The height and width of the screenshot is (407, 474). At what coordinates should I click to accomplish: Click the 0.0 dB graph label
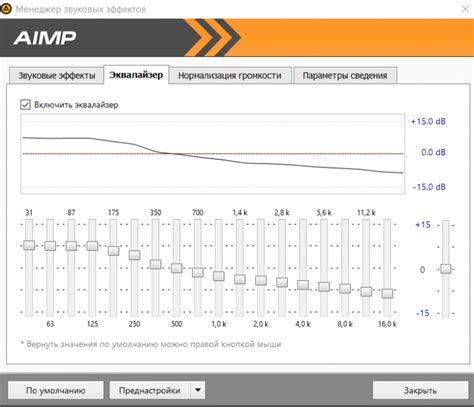[433, 152]
